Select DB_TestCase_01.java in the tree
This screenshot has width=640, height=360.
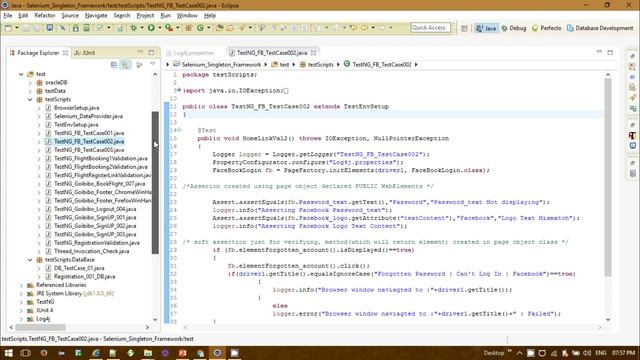coord(79,268)
